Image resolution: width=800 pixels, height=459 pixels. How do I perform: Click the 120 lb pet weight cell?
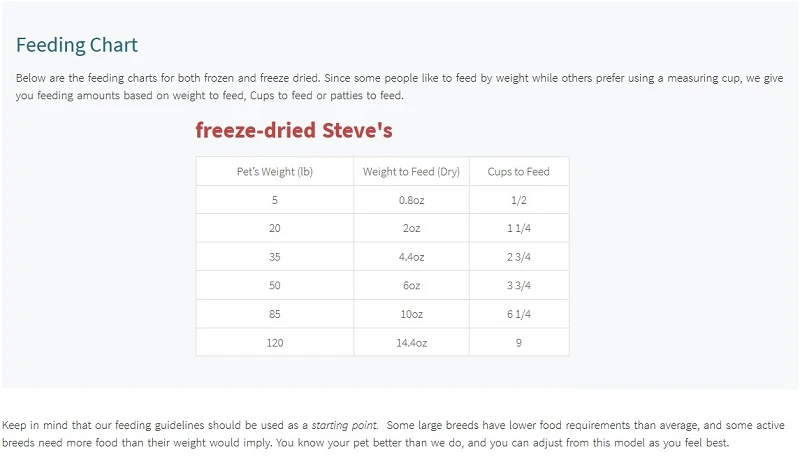(275, 343)
